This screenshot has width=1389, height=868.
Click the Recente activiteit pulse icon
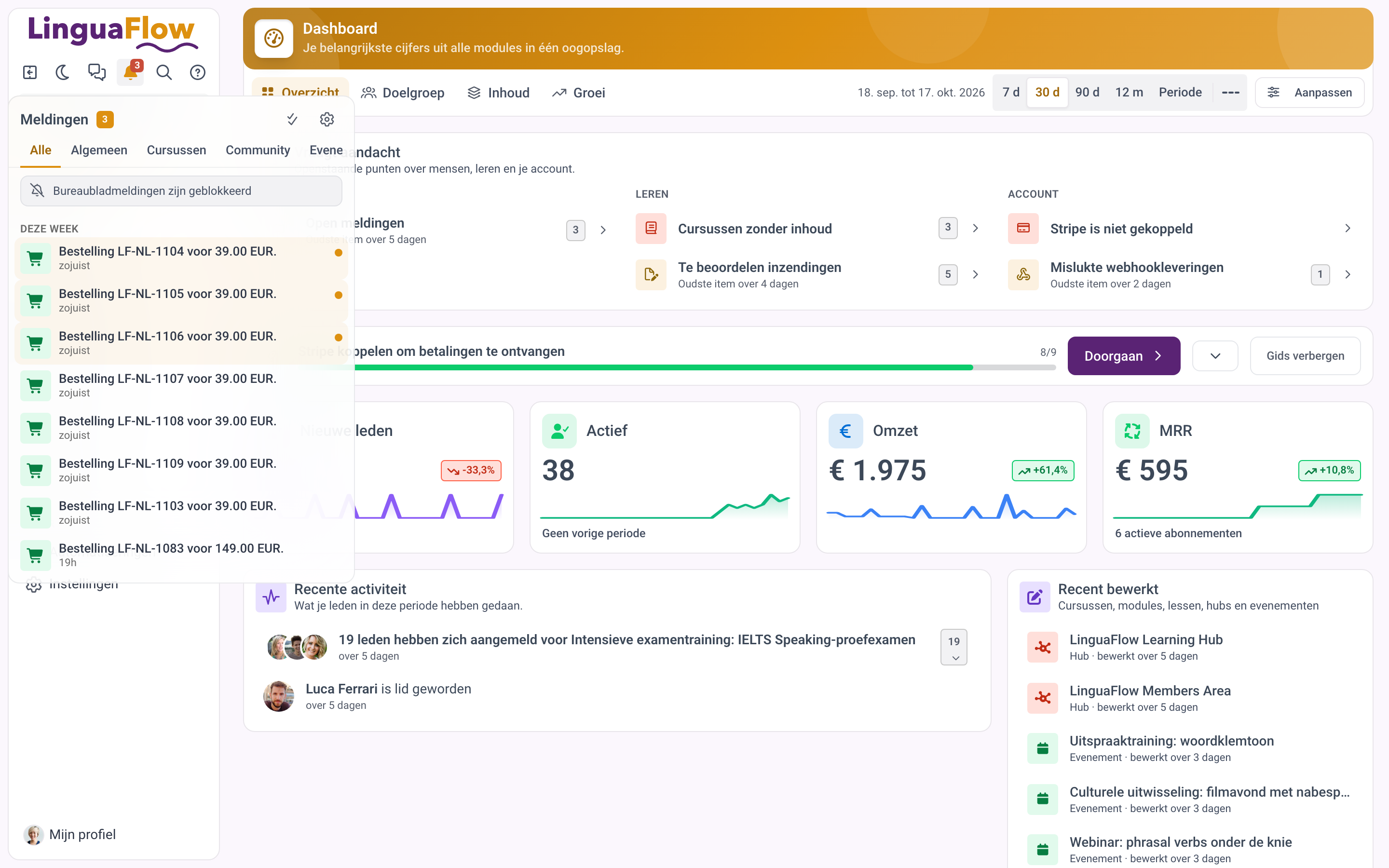pos(271,597)
